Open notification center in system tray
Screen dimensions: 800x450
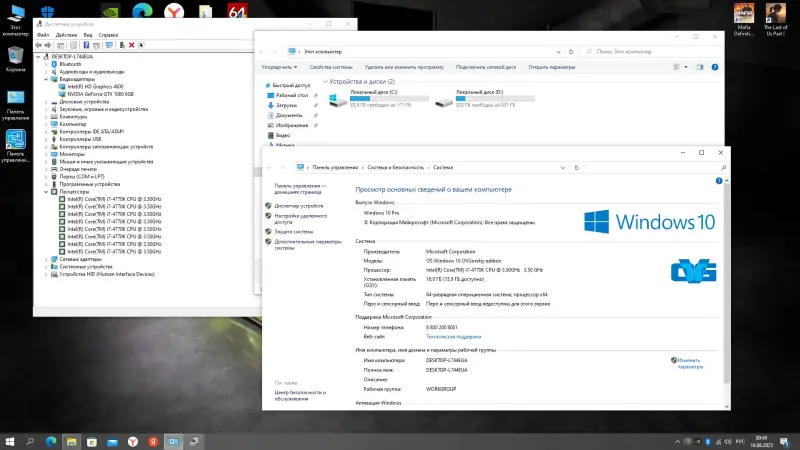785,442
